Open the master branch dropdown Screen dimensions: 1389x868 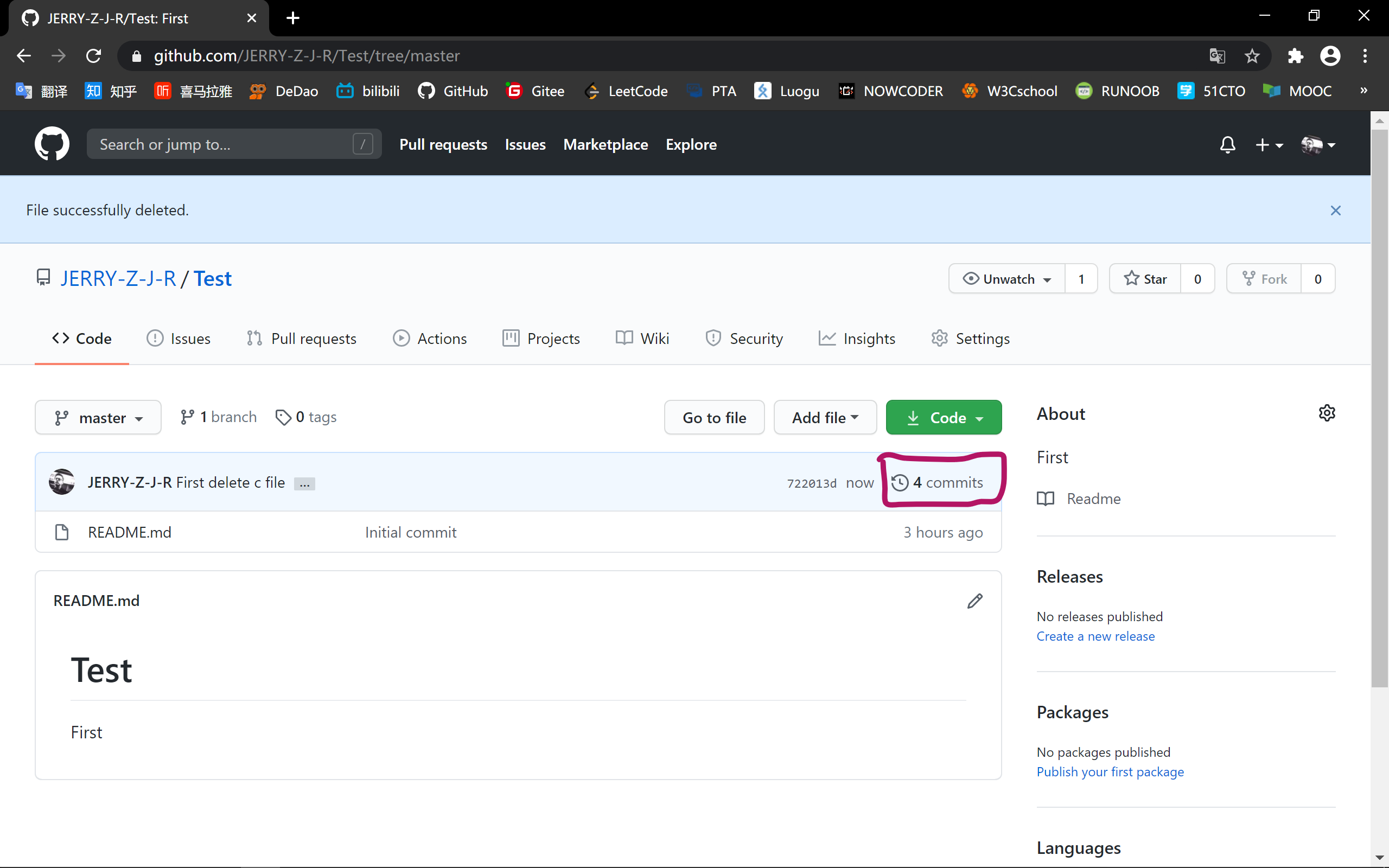click(98, 418)
